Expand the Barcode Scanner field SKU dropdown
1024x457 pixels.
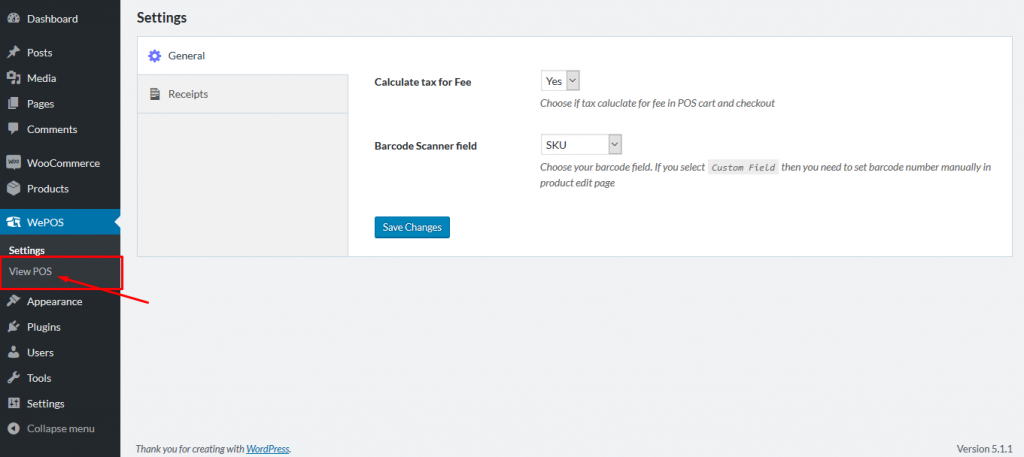(581, 144)
